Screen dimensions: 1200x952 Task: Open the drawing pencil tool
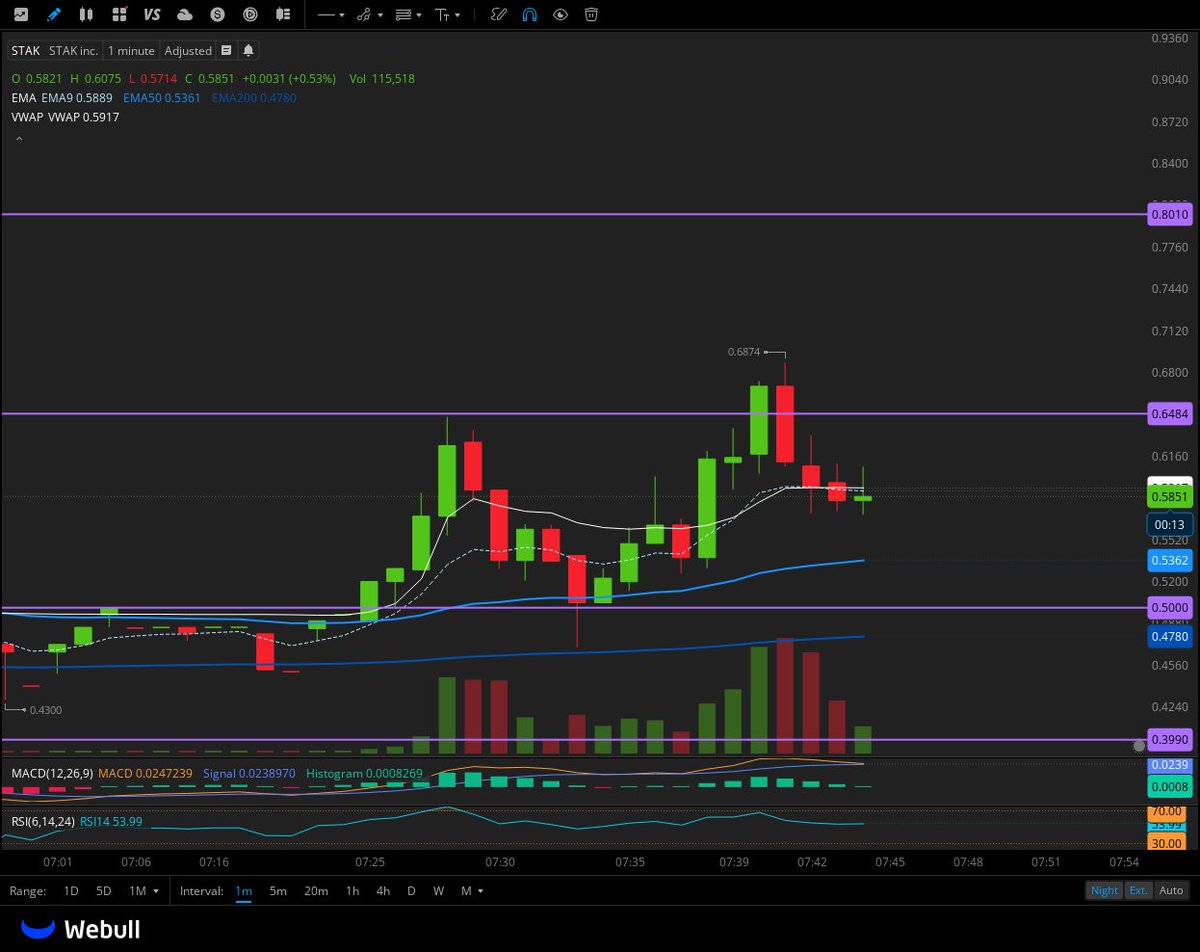point(55,14)
